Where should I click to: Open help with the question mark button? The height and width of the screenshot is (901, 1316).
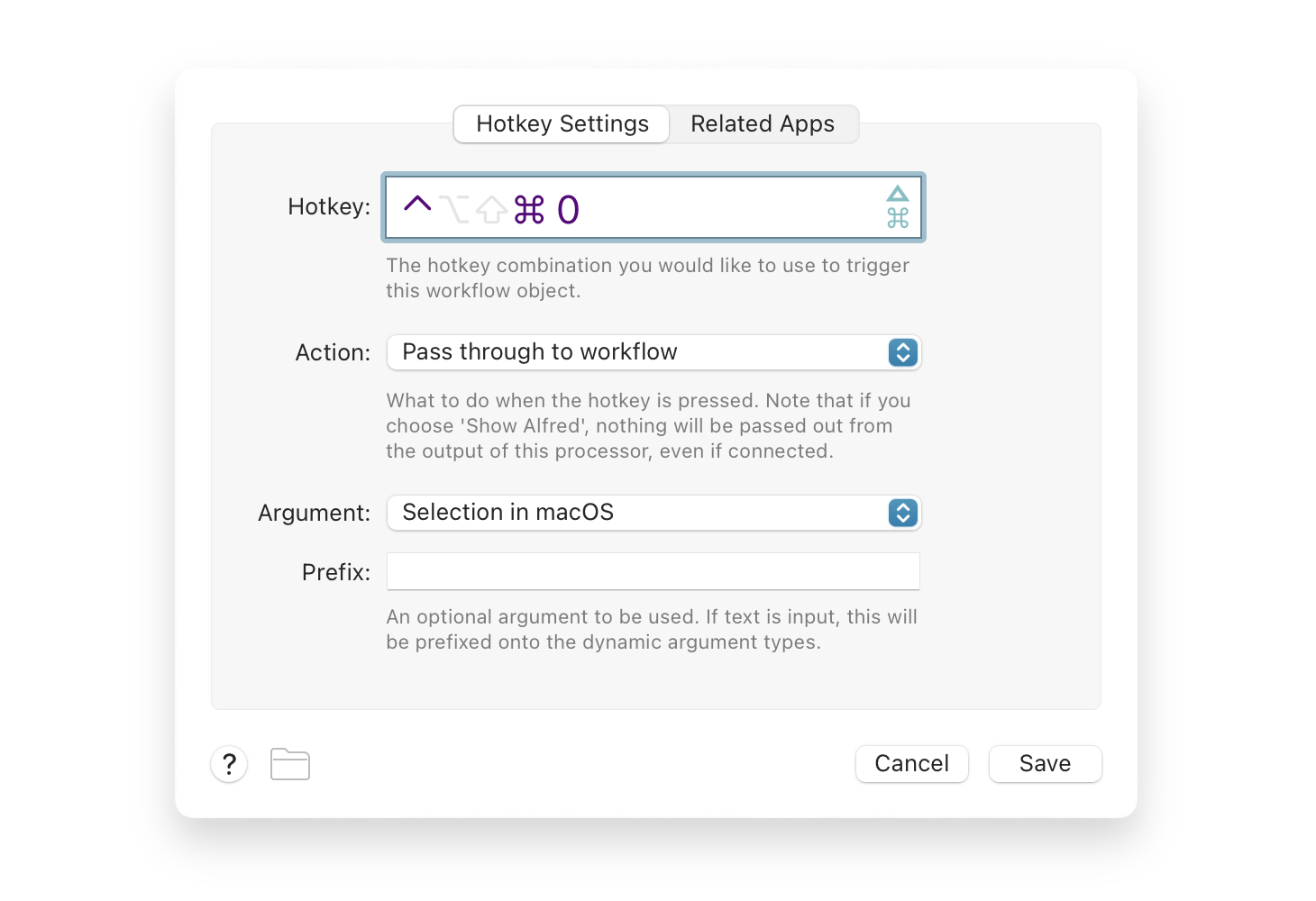230,764
